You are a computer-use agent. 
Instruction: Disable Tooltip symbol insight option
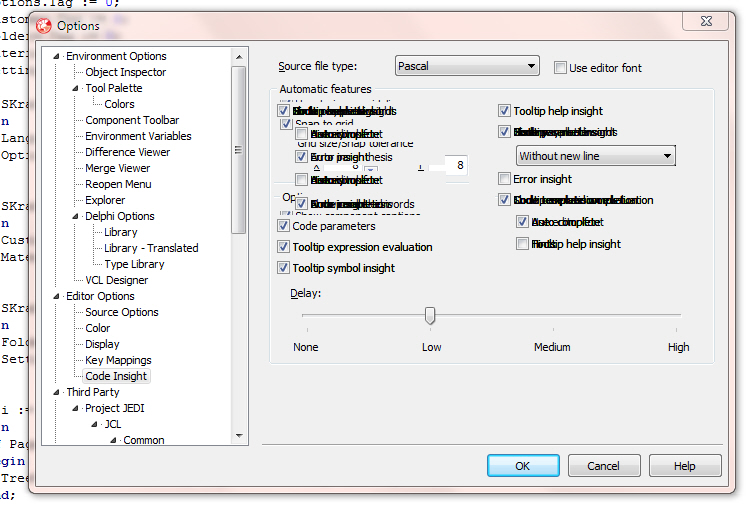(284, 268)
